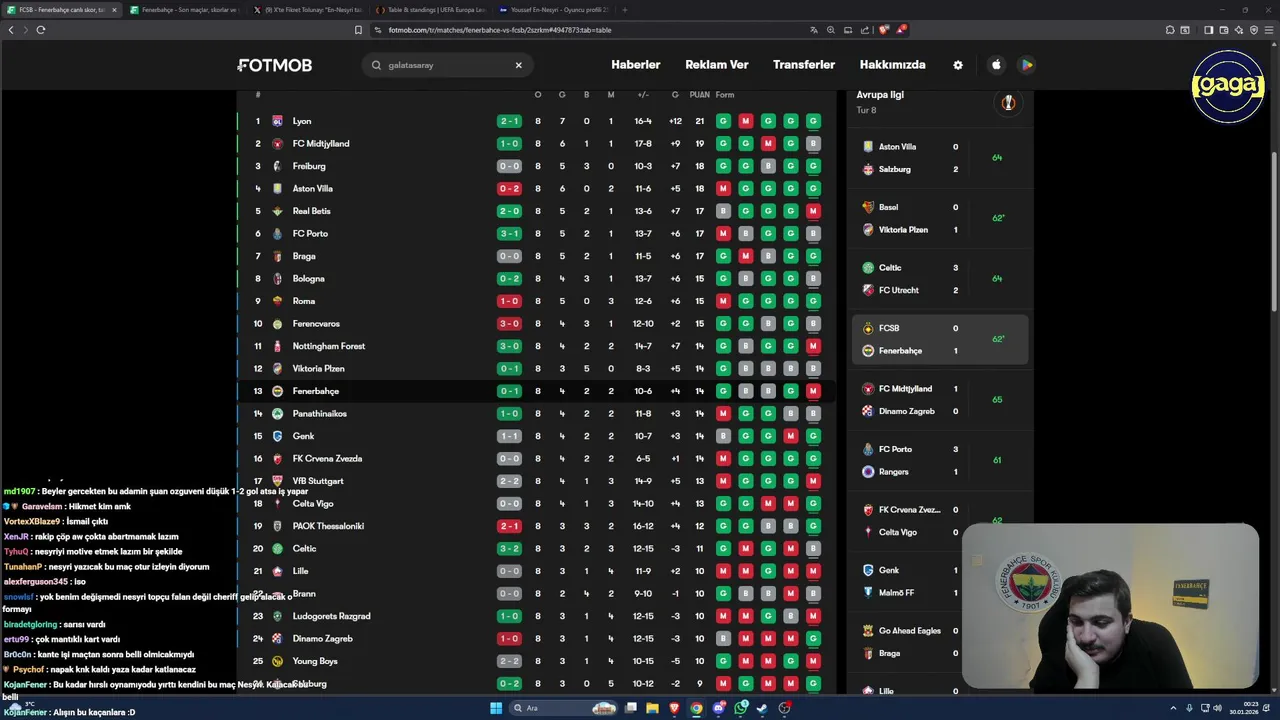Image resolution: width=1280 pixels, height=720 pixels.
Task: Open the Celtic vs FC Utrecht match
Action: pos(940,279)
